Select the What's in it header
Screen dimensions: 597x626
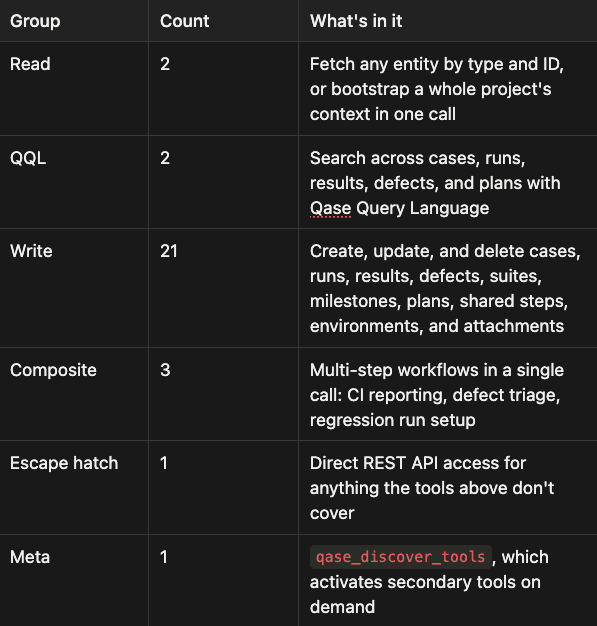coord(356,21)
